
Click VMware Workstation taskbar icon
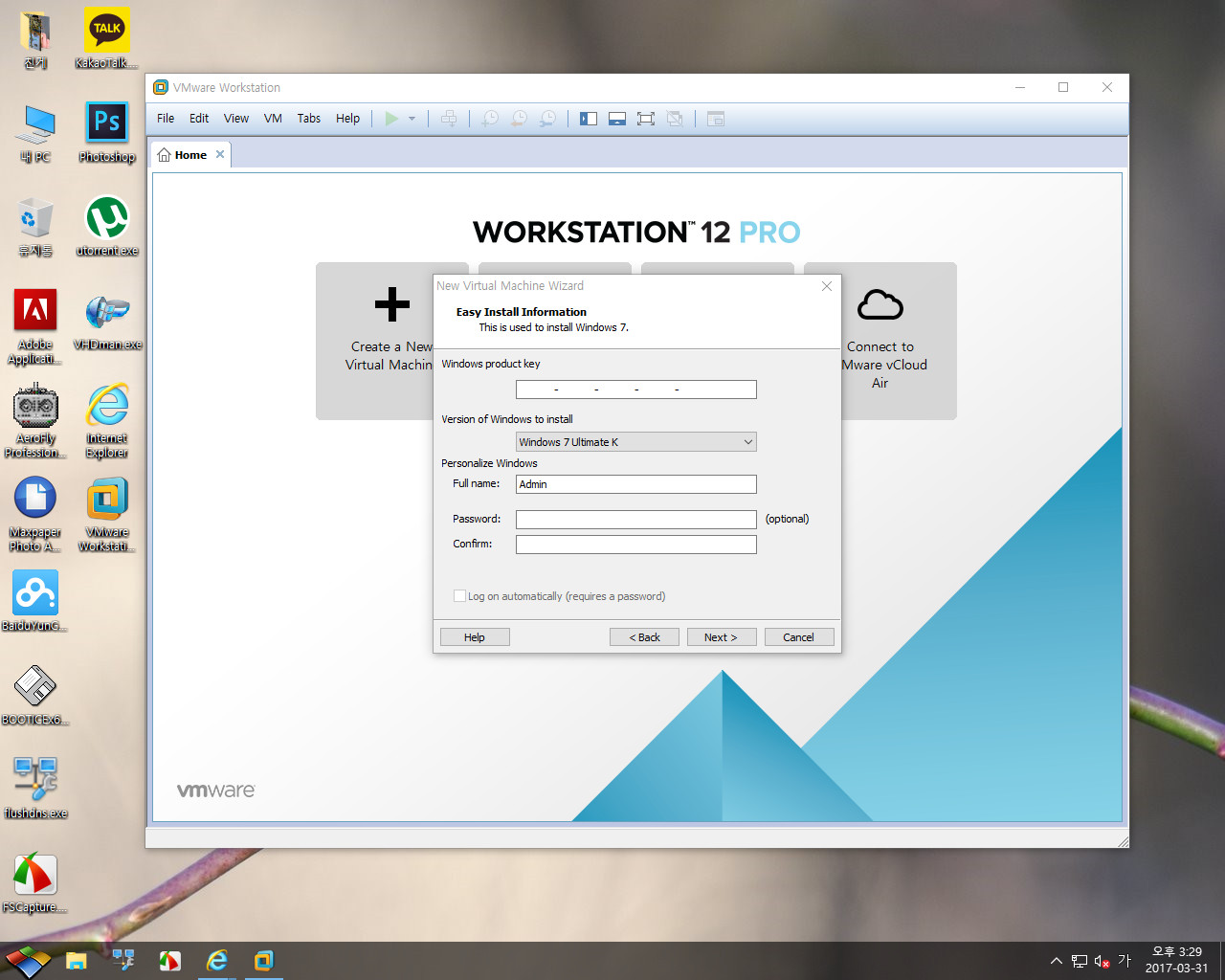[264, 961]
